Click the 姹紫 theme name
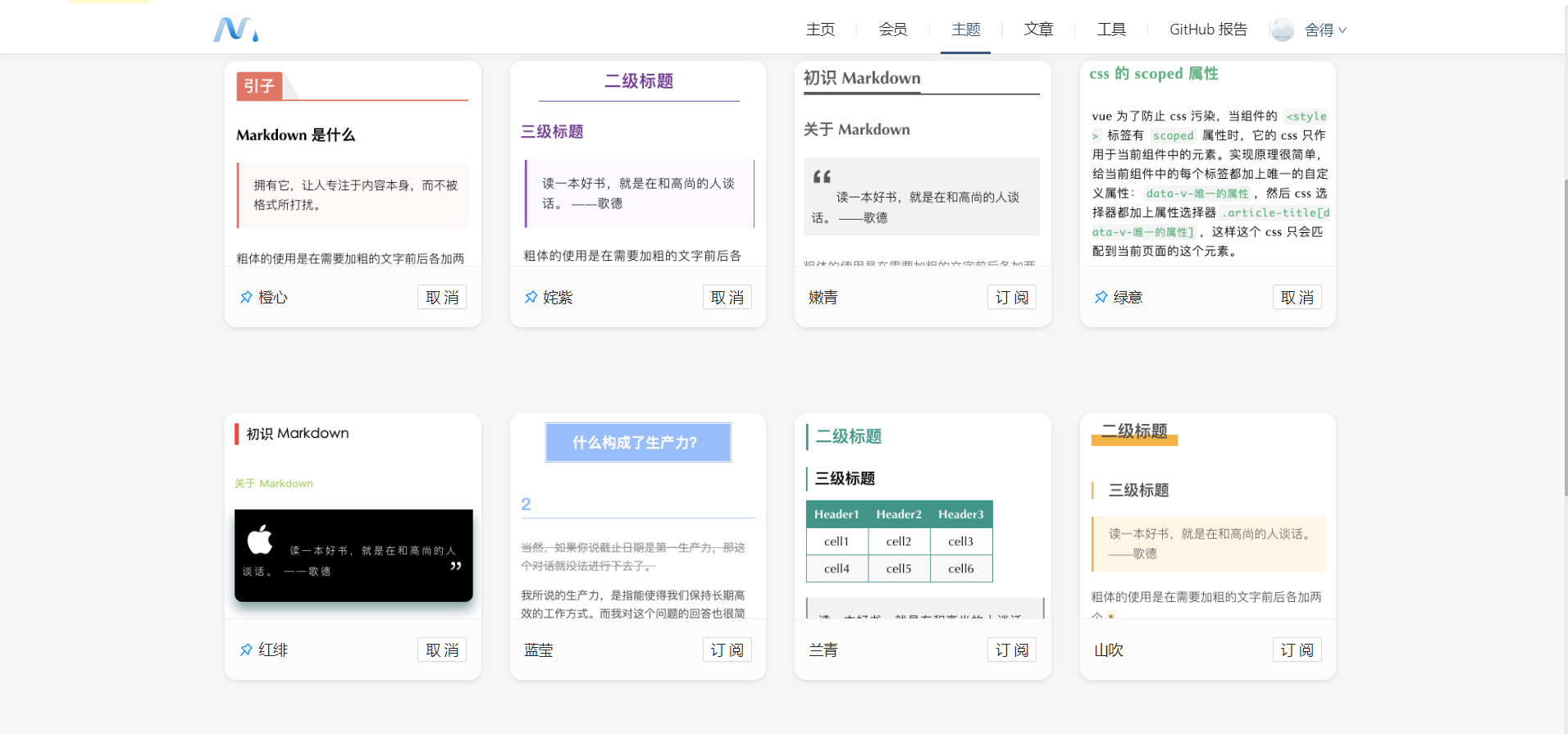This screenshot has width=1568, height=734. click(x=558, y=297)
